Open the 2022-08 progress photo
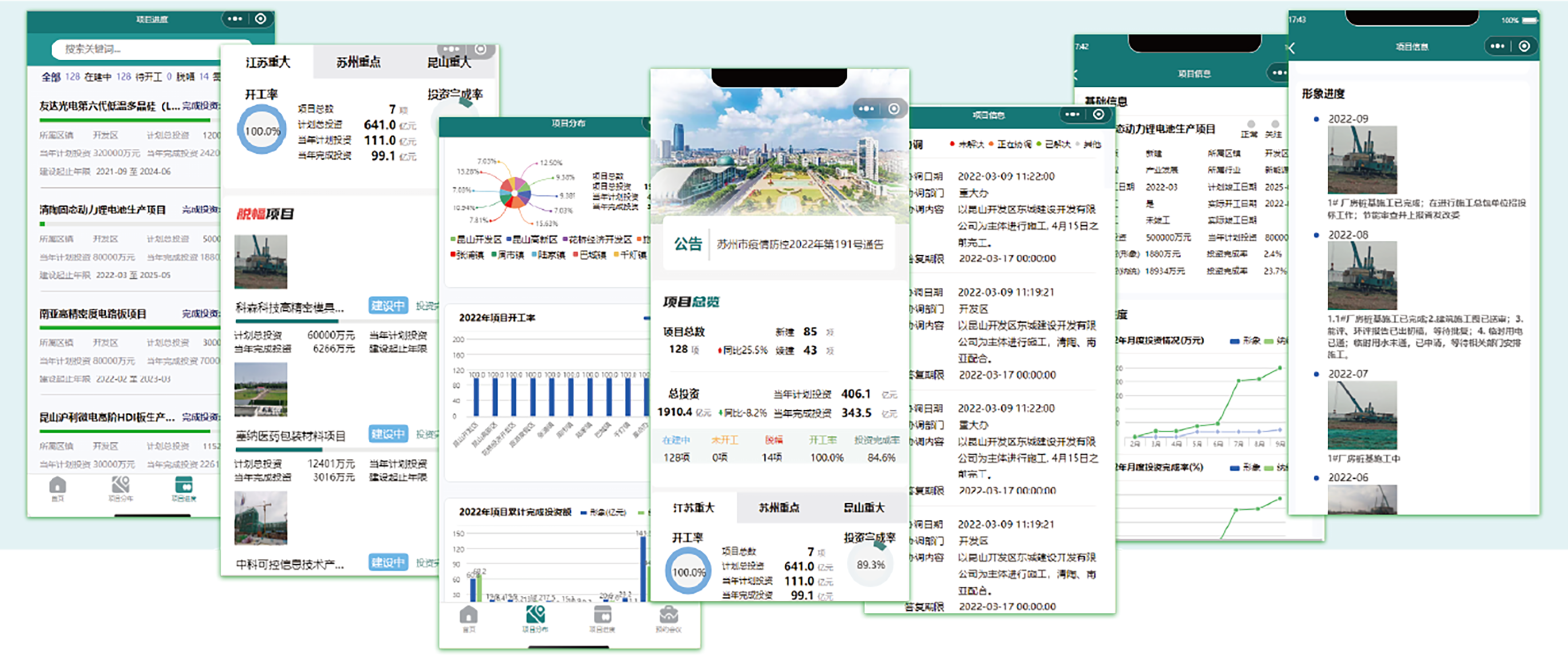The image size is (1568, 656). click(x=1362, y=276)
